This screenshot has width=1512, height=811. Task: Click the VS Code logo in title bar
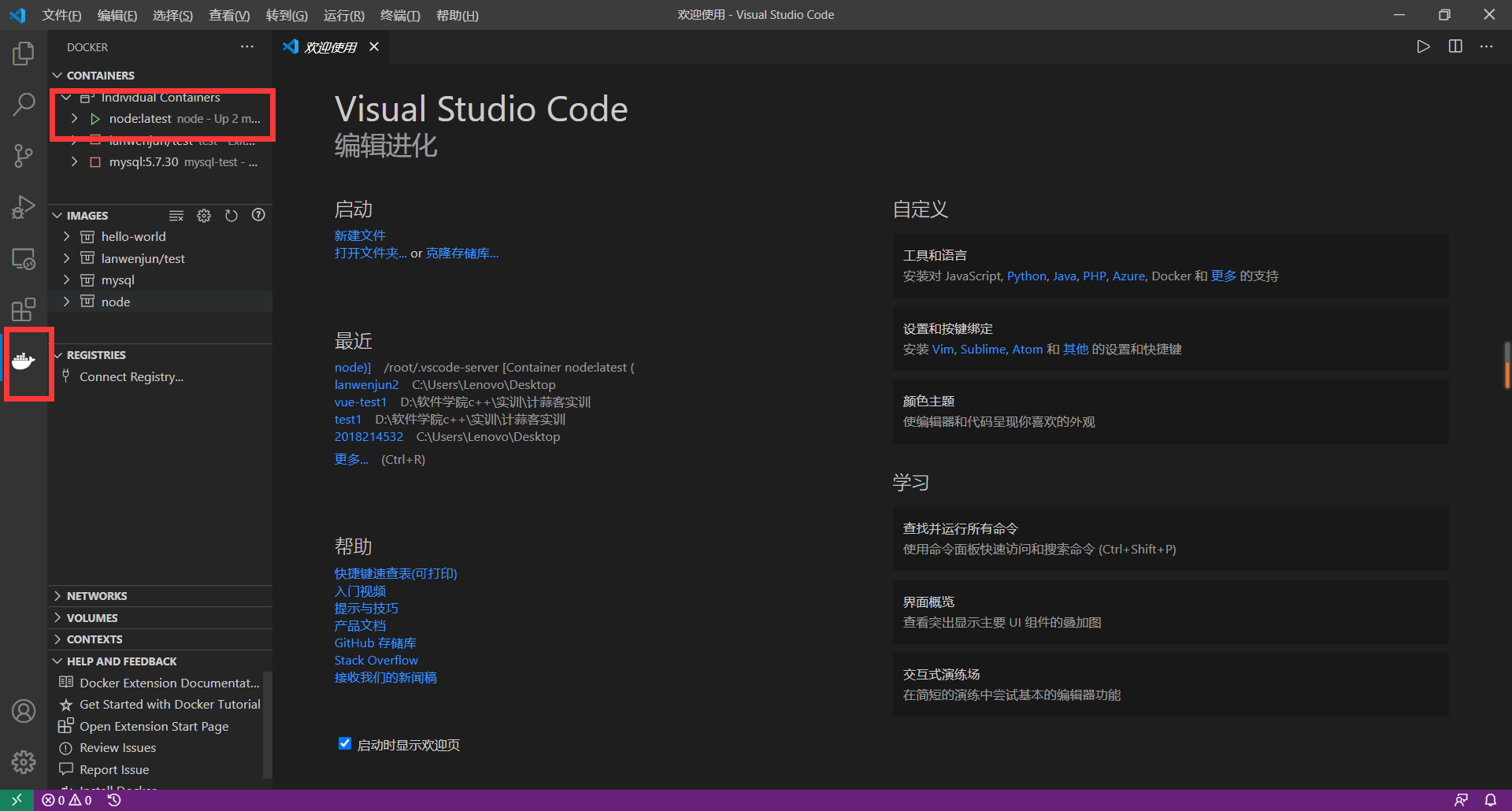tap(17, 15)
